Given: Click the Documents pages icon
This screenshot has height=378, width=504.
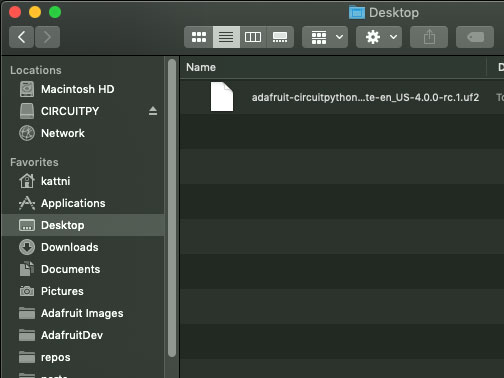Looking at the screenshot, I should point(27,269).
